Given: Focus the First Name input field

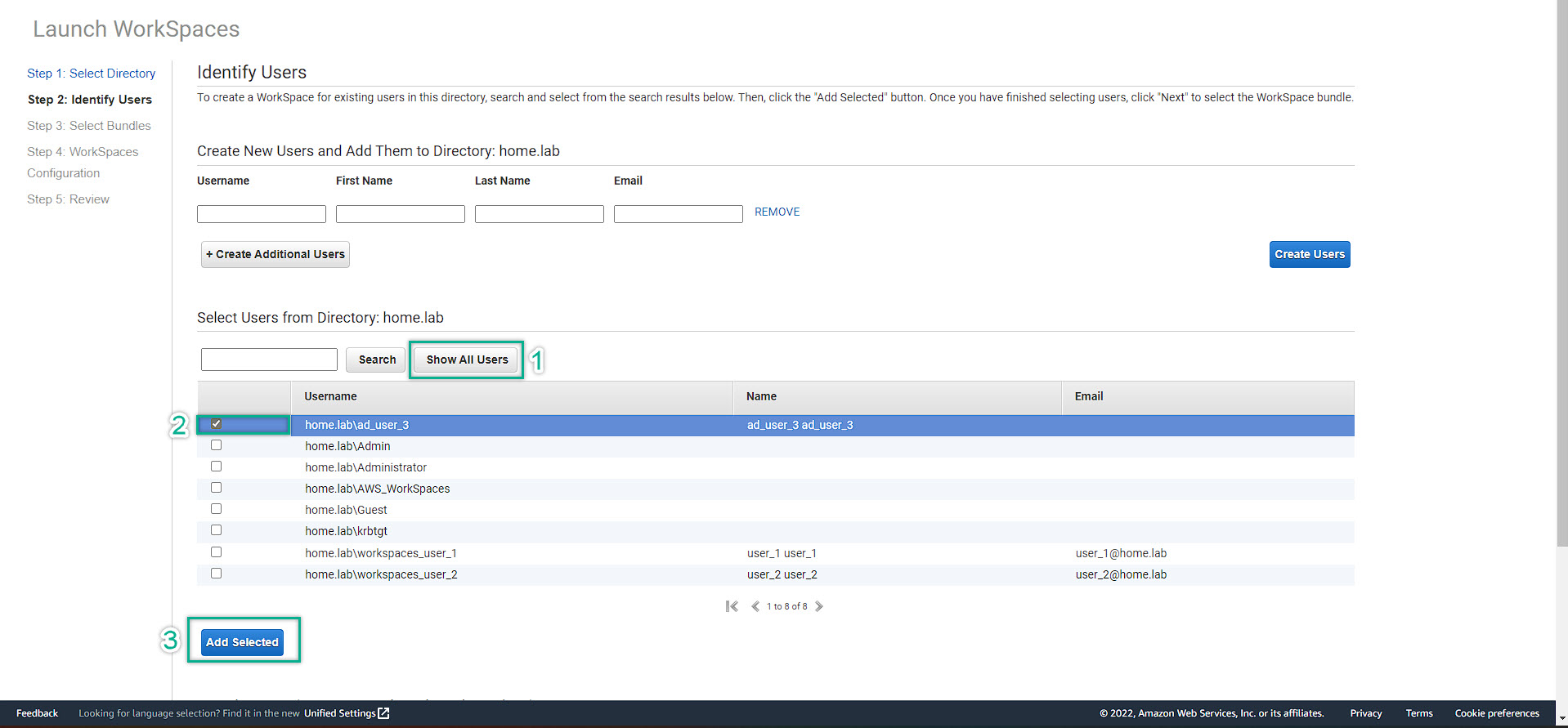Looking at the screenshot, I should coord(401,214).
